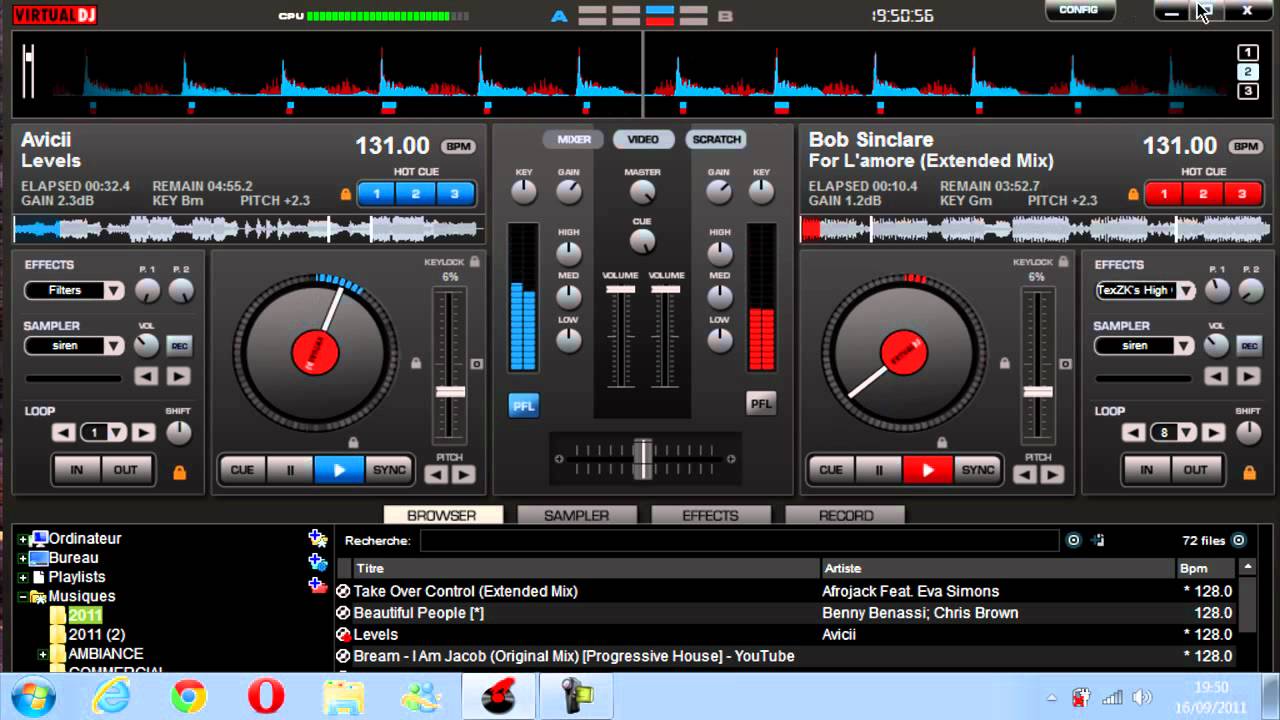Click right deck pitch bend up arrow
This screenshot has width=1280, height=720.
click(x=1052, y=475)
